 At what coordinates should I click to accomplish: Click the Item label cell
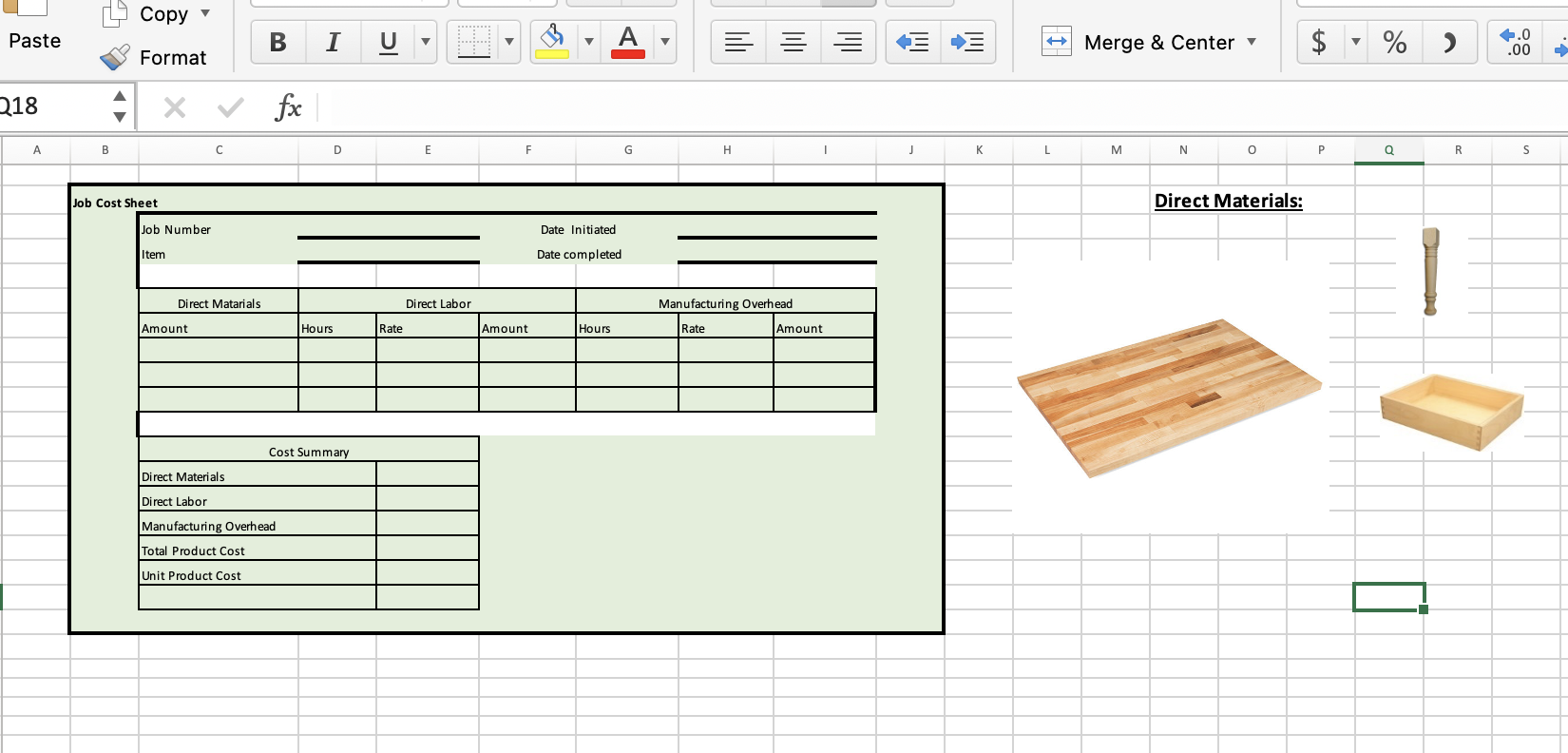click(153, 254)
